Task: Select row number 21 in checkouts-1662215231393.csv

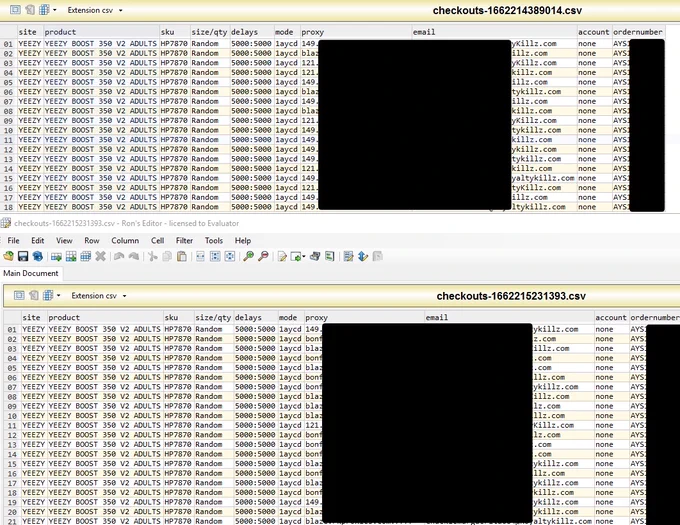Action: tap(12, 521)
